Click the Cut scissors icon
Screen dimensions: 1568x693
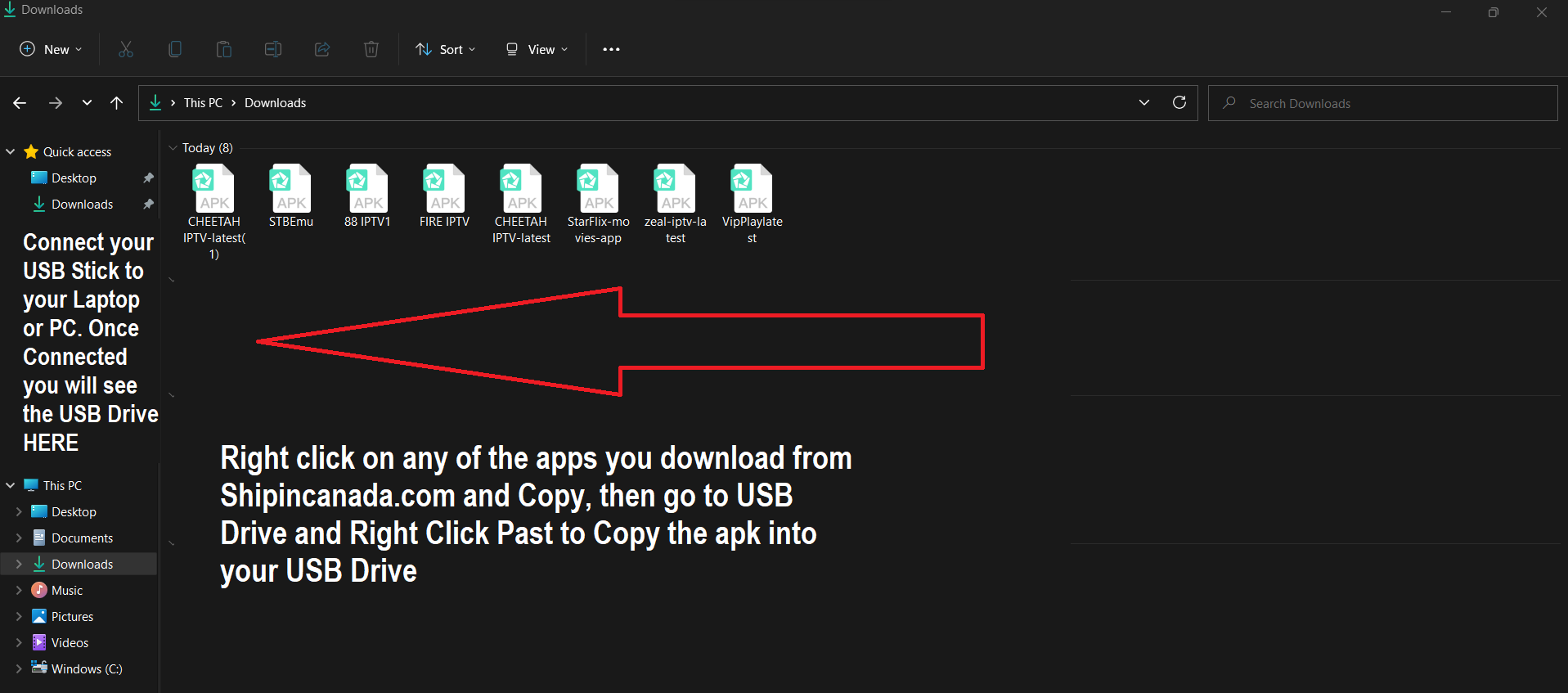126,49
